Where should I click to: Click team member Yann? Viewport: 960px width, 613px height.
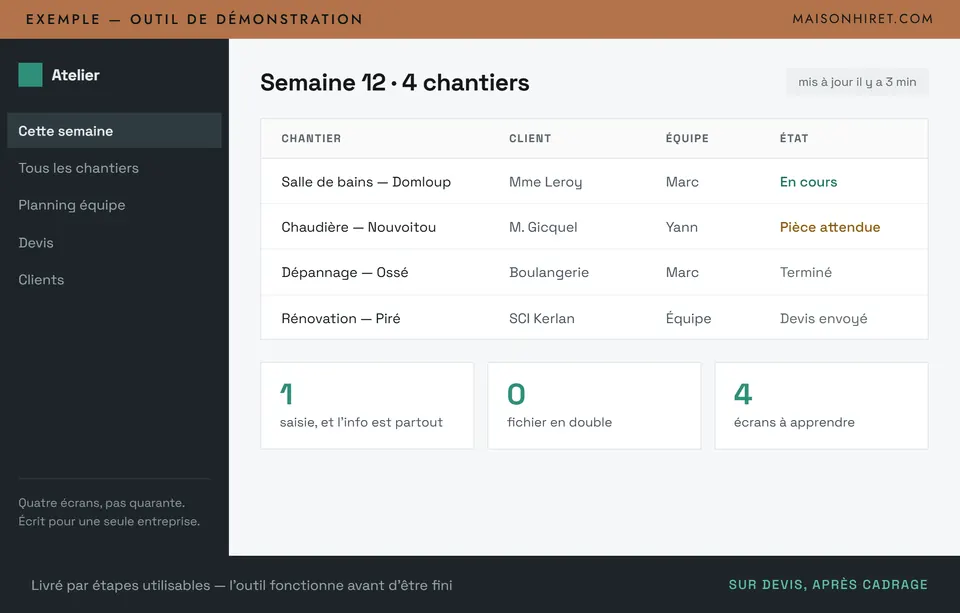pos(681,227)
